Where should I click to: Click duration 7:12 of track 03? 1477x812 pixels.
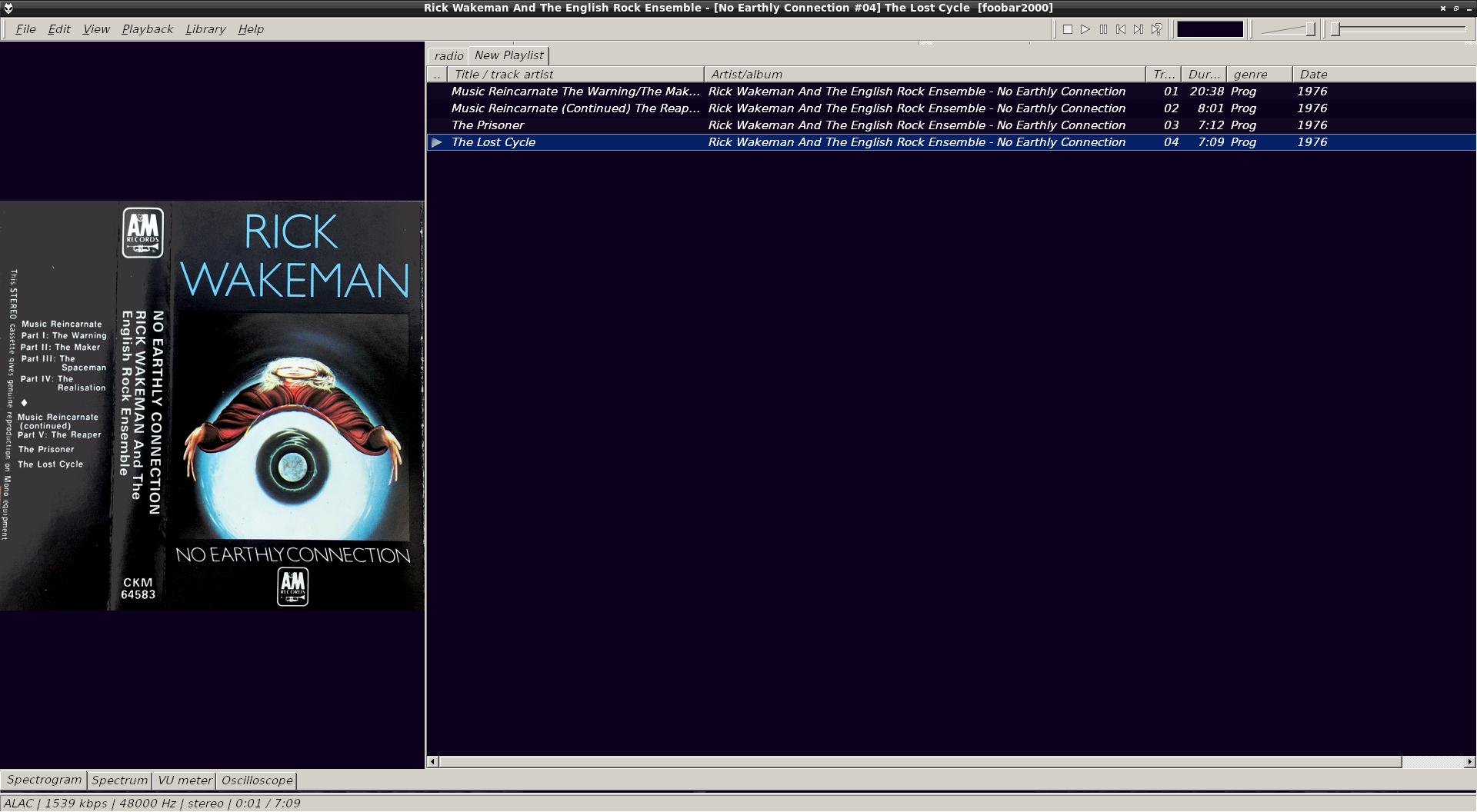tap(1211, 125)
